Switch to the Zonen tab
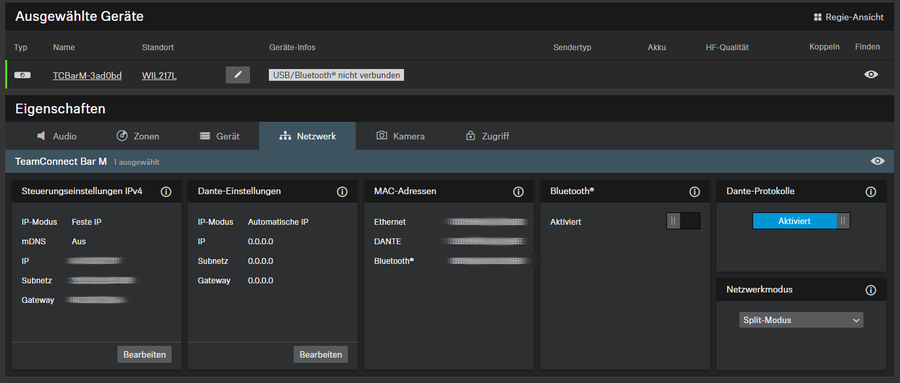The image size is (900, 383). pos(138,136)
